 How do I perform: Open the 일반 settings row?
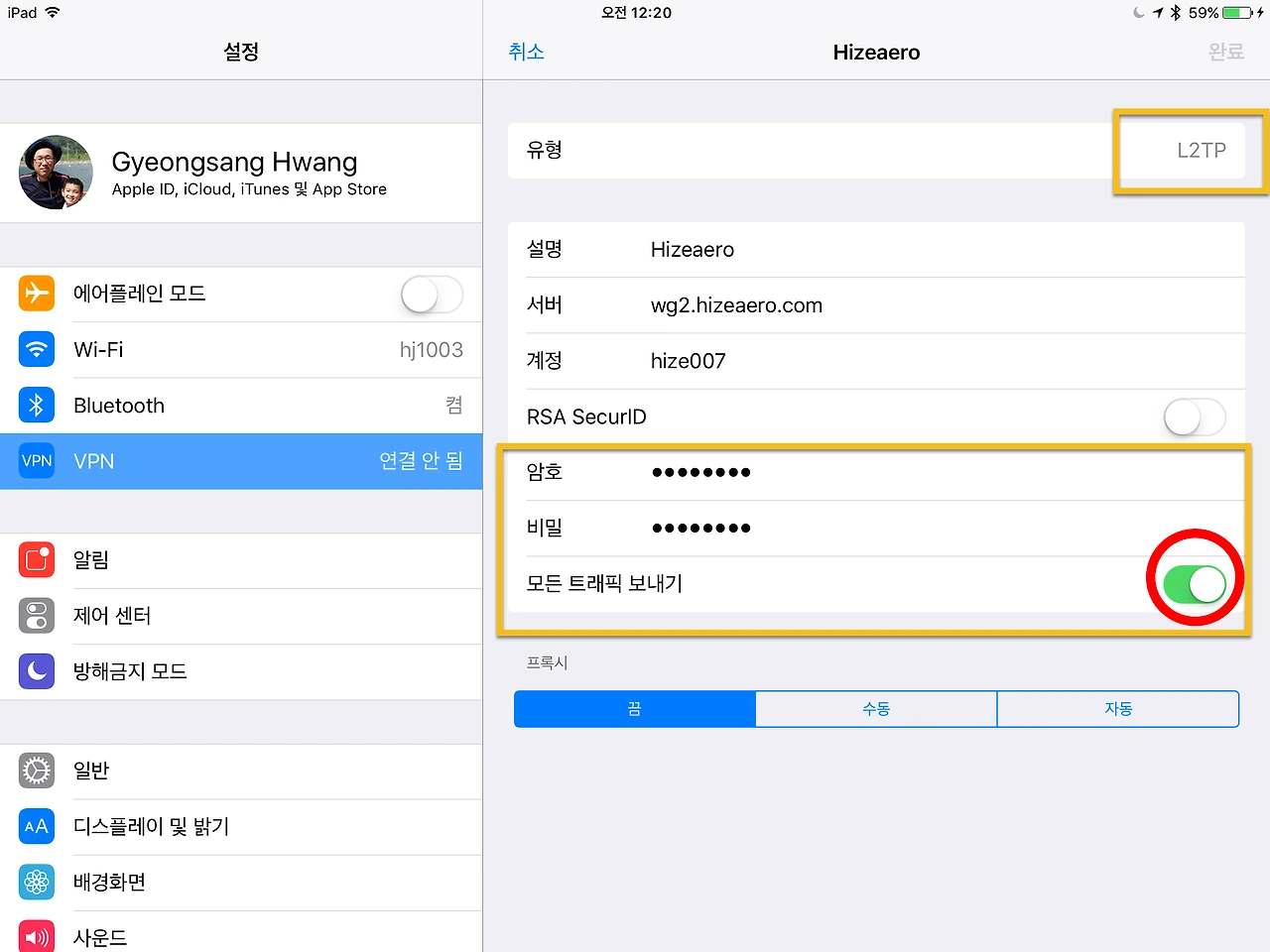coord(241,771)
